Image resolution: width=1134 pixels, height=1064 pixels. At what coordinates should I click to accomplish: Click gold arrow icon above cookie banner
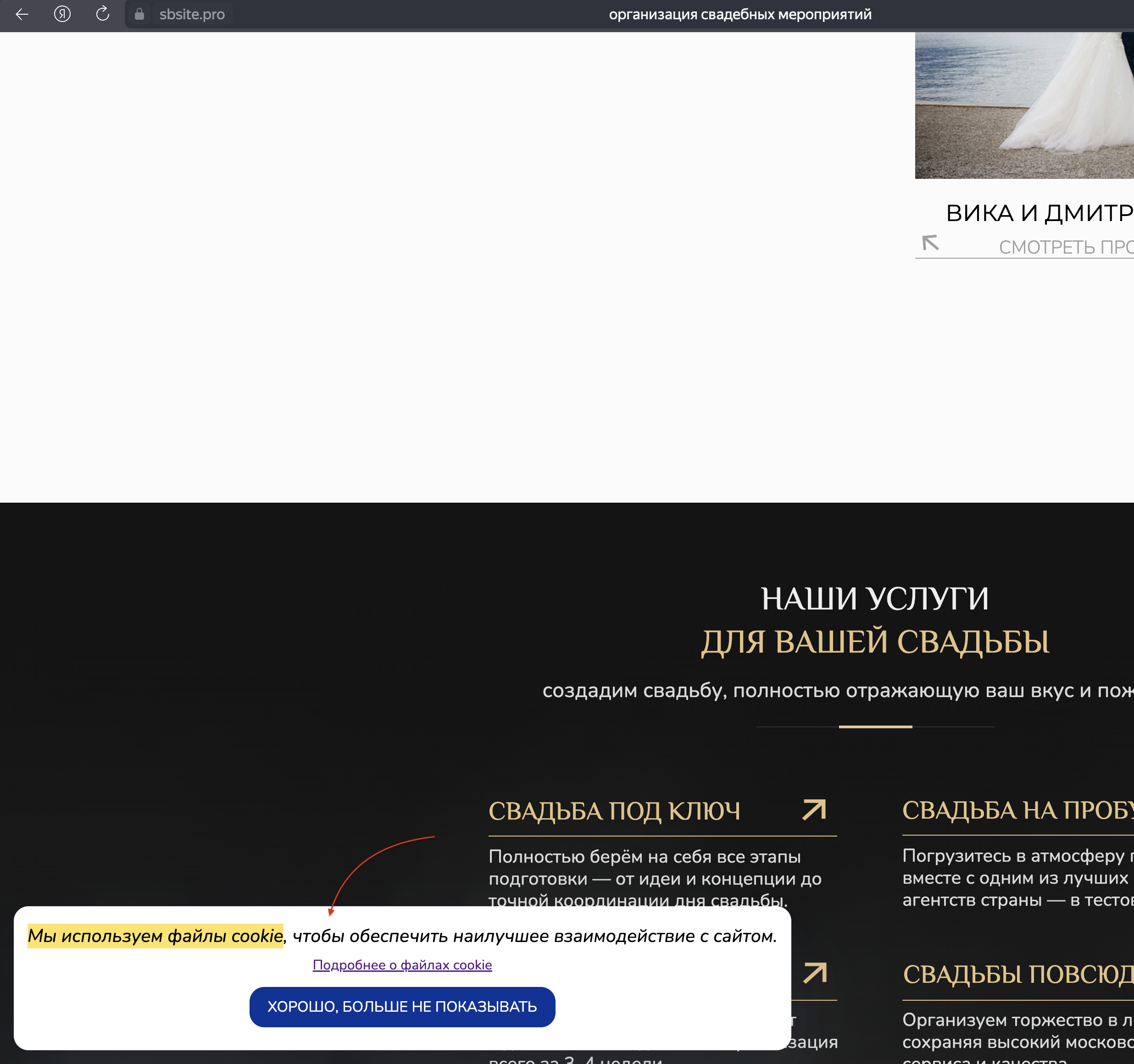coord(815,973)
